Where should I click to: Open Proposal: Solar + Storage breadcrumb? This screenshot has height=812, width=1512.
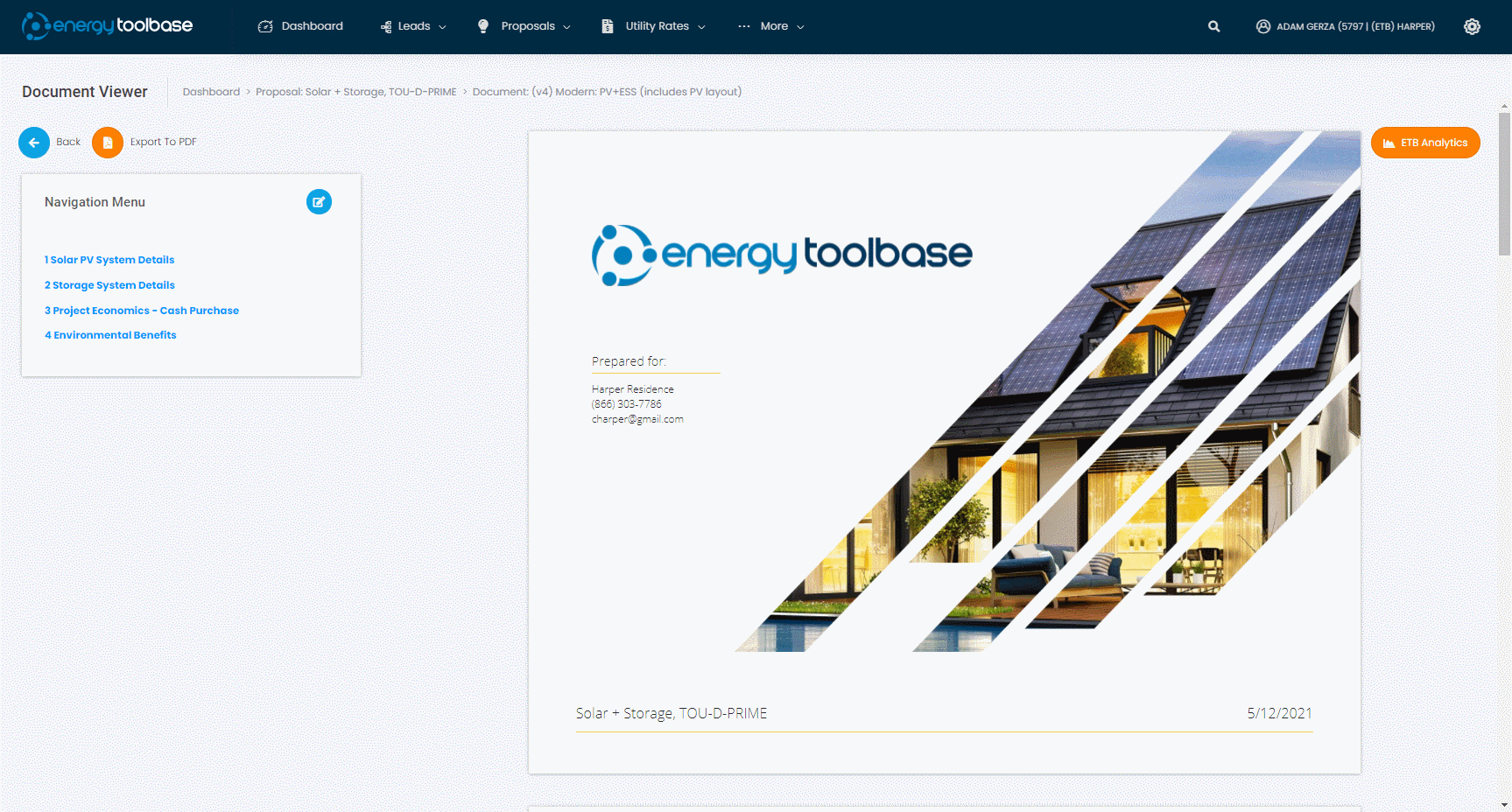[356, 92]
